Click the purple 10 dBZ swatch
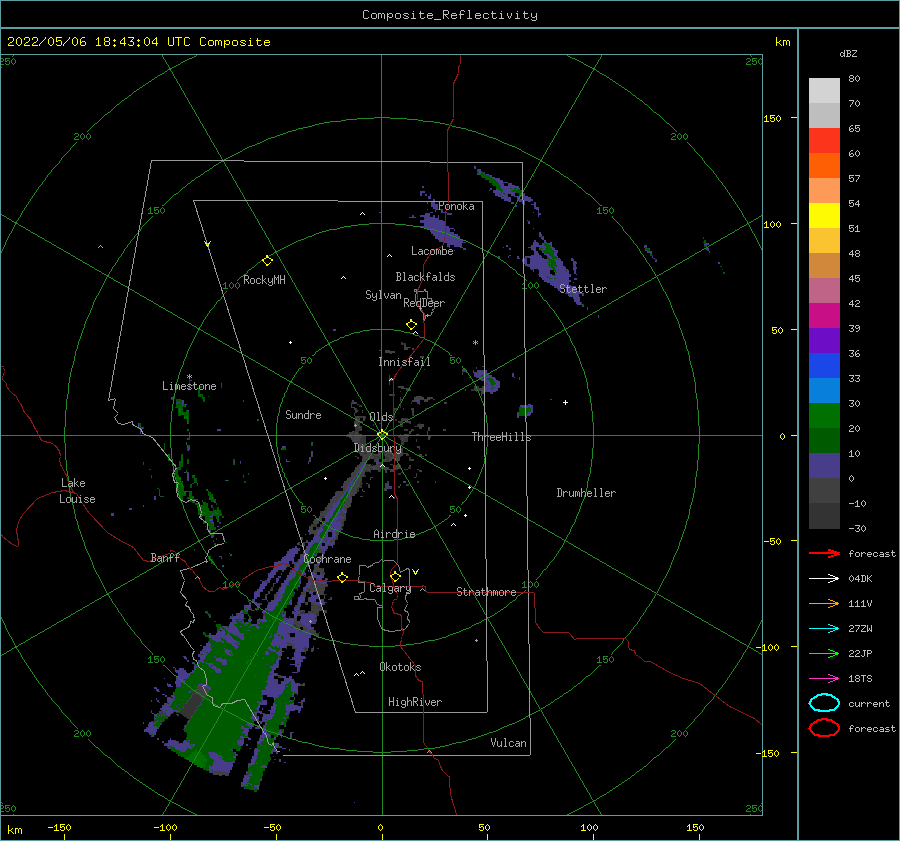The width and height of the screenshot is (900, 841). tap(824, 465)
